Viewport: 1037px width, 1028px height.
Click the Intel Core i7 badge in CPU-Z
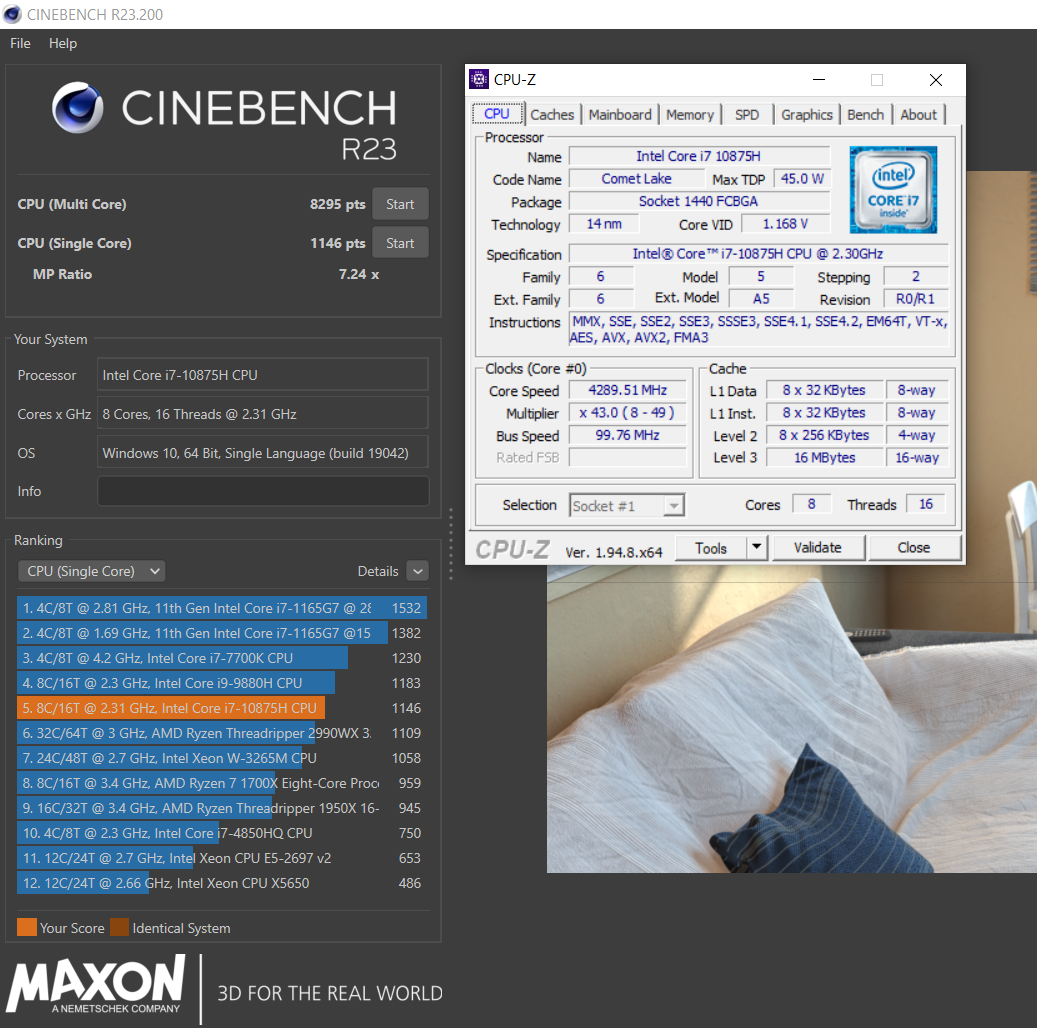(893, 190)
